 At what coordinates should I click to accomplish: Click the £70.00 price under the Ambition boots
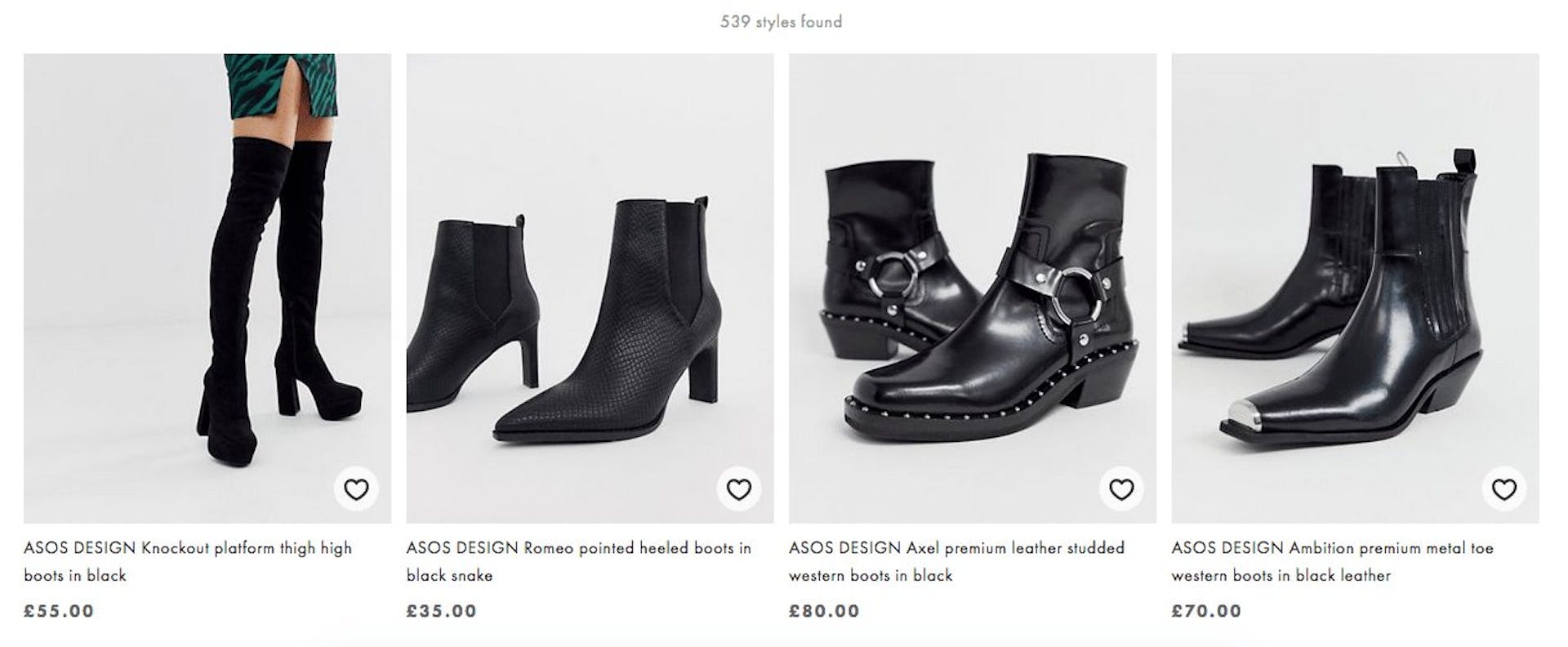(1205, 610)
